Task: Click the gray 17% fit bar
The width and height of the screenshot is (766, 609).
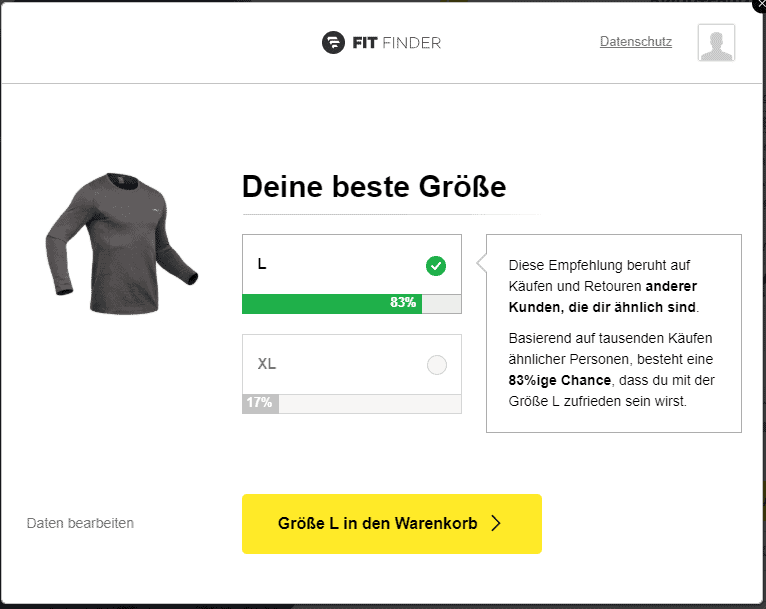Action: (259, 403)
